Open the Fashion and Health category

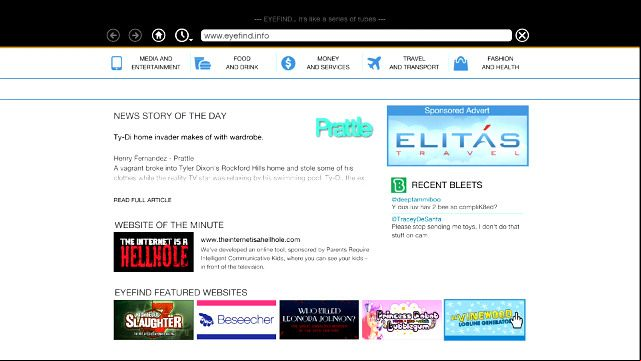point(500,63)
